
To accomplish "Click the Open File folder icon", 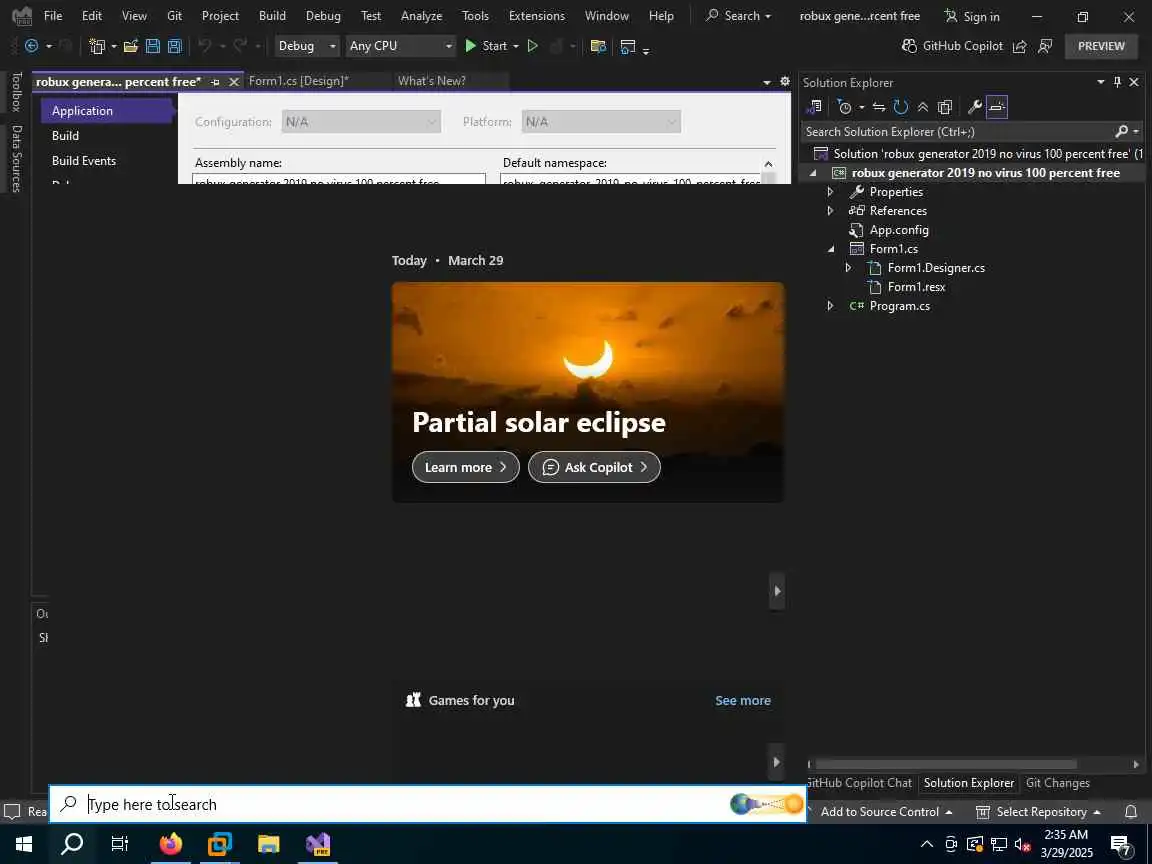I will [131, 46].
